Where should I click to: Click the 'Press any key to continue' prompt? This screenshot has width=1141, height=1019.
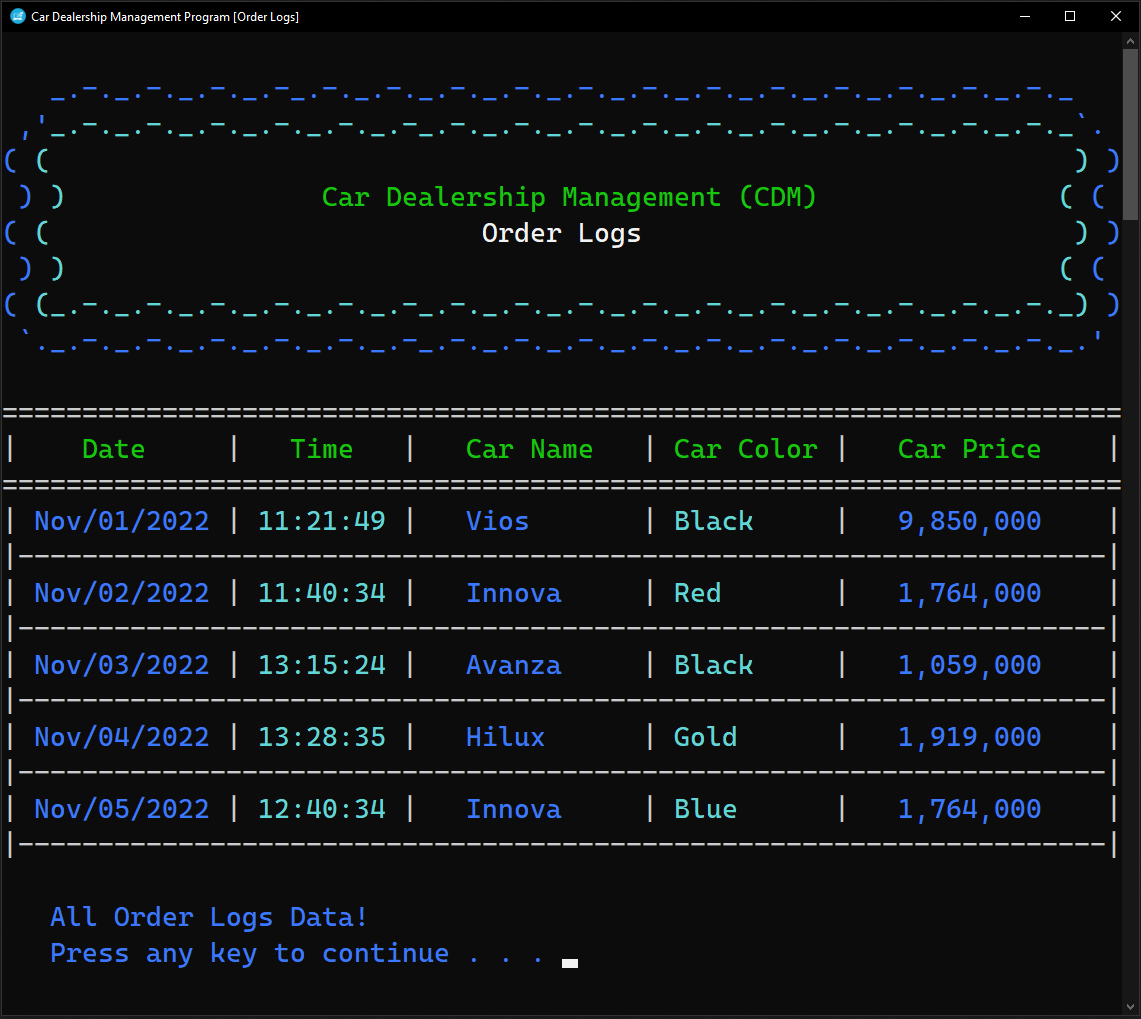(250, 953)
